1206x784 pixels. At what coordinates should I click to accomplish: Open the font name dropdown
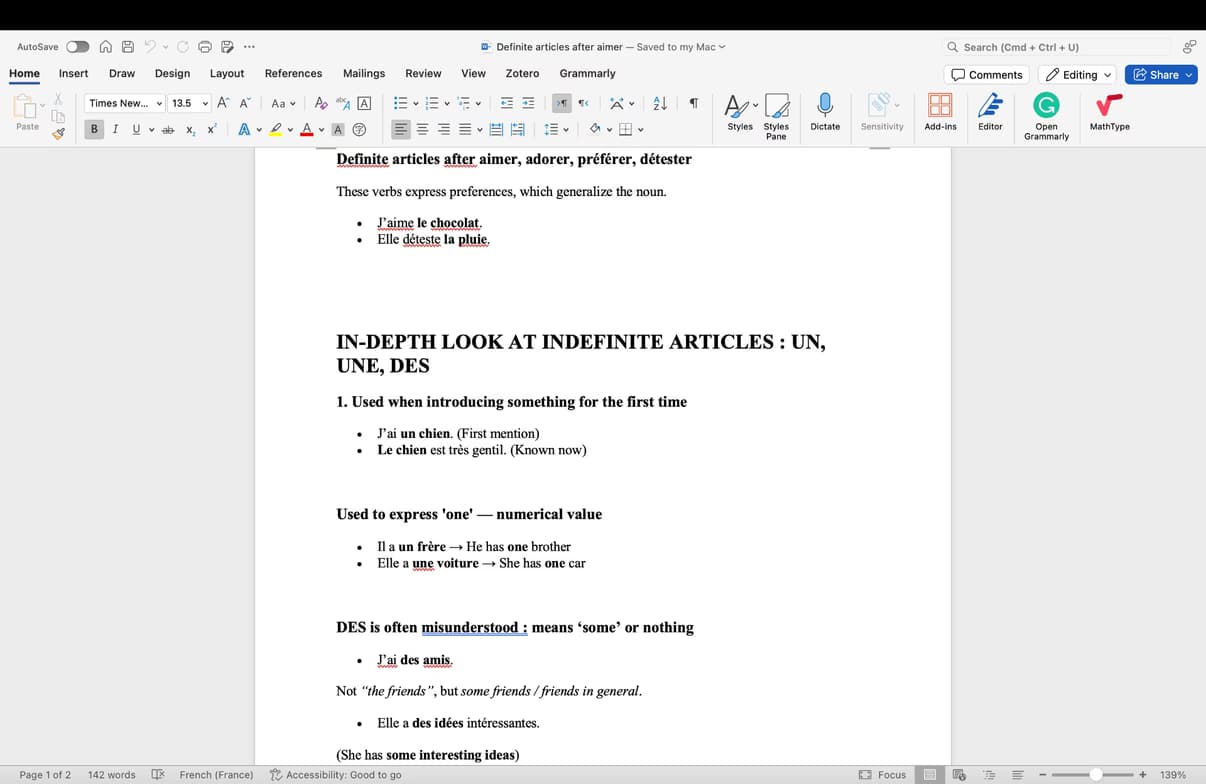click(x=122, y=103)
